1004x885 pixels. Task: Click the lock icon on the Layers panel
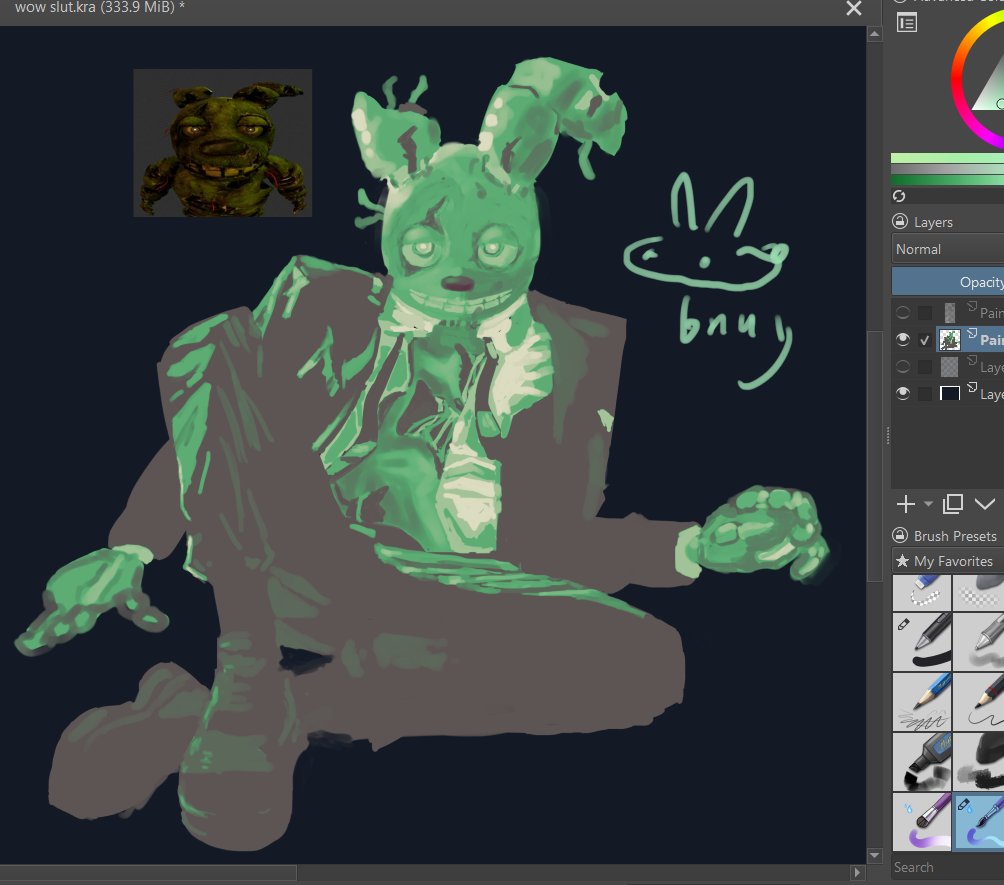click(x=902, y=221)
